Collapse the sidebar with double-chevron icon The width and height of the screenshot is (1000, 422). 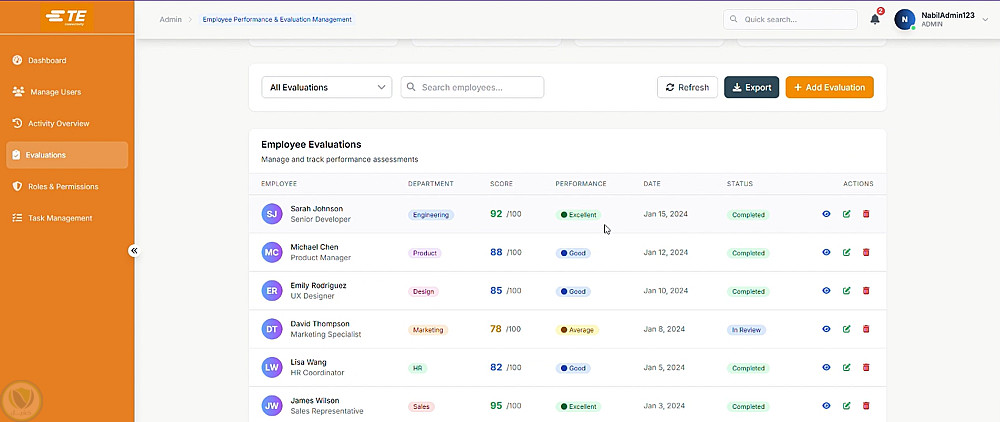pos(133,251)
